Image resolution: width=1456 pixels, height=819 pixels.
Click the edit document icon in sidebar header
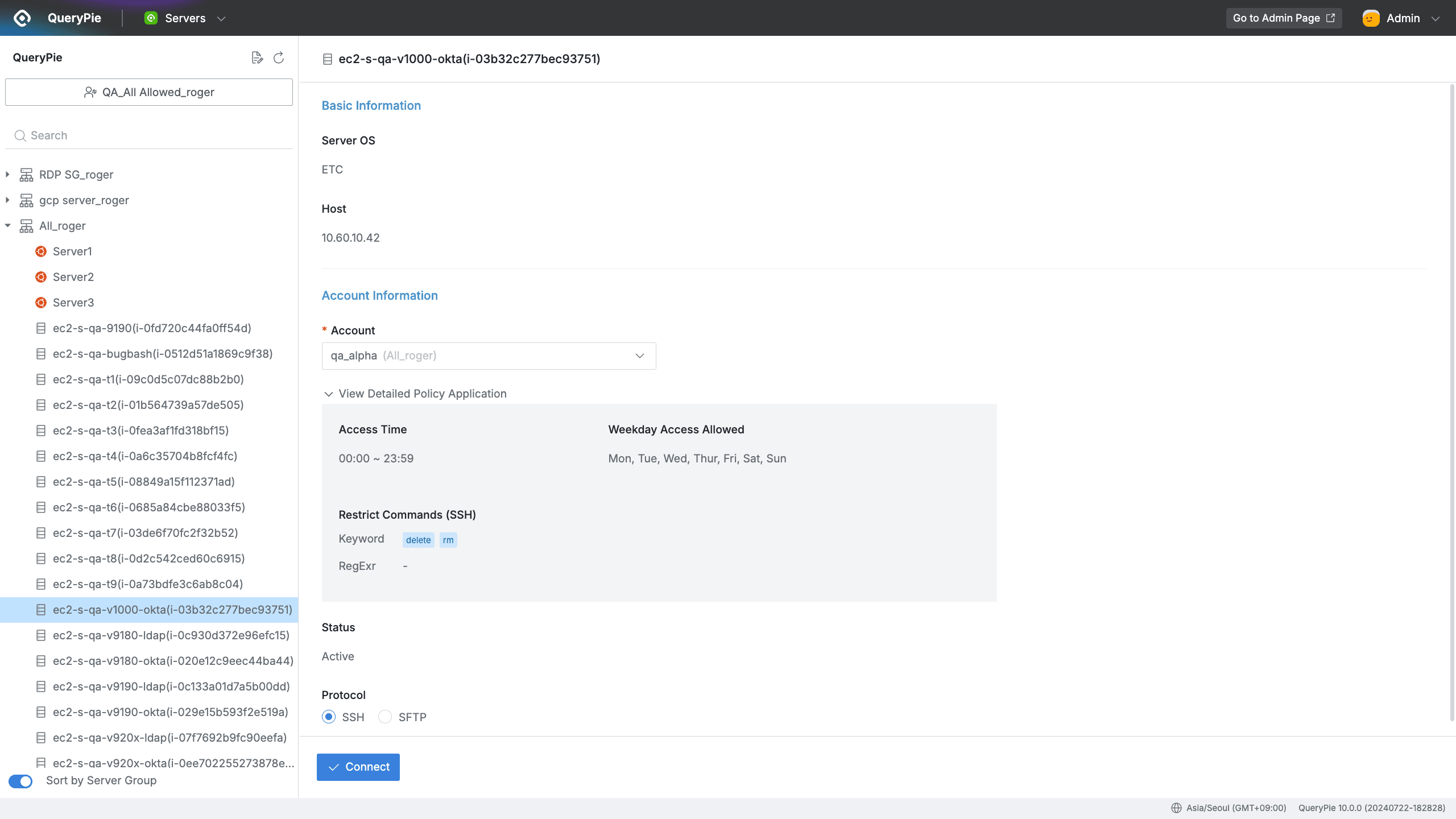[x=258, y=57]
